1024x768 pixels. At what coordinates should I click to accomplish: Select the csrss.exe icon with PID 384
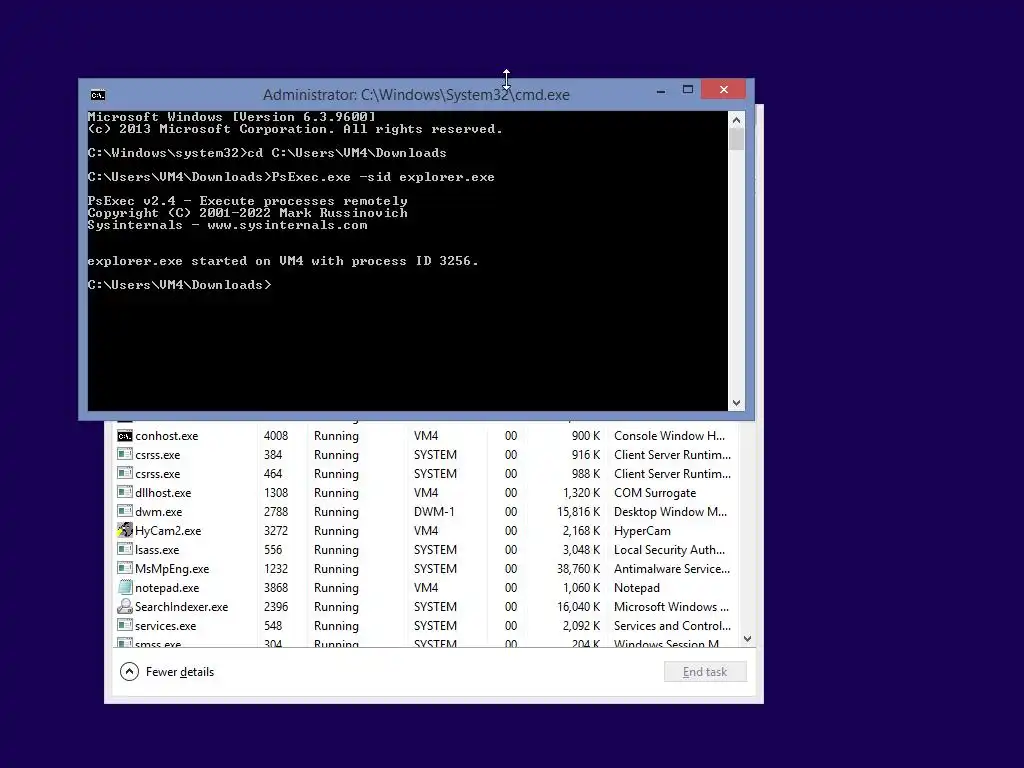pos(125,455)
